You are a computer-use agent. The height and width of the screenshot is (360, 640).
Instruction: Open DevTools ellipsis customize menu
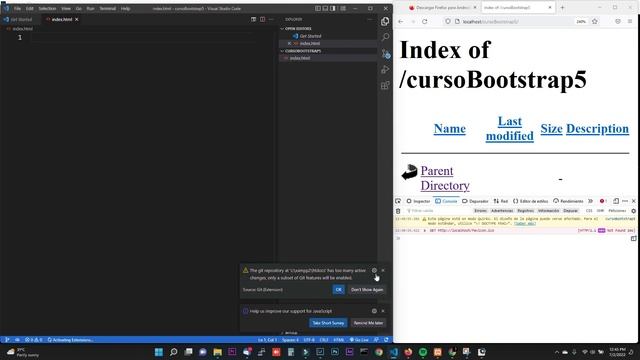click(625, 201)
